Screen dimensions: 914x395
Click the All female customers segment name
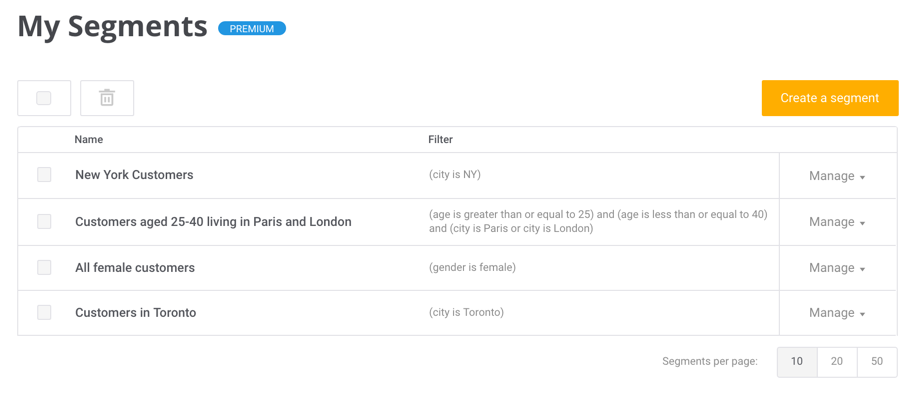click(135, 268)
